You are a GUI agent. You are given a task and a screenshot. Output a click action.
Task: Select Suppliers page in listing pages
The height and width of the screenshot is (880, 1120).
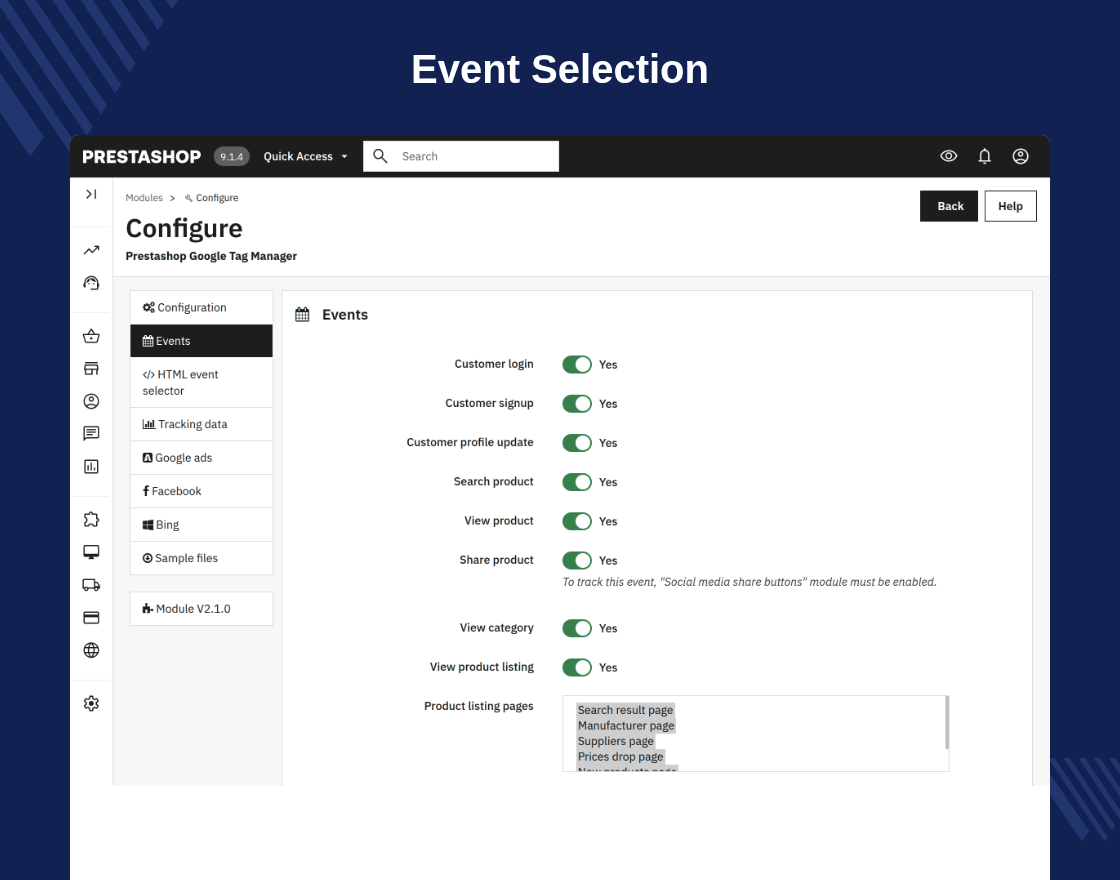(x=615, y=741)
